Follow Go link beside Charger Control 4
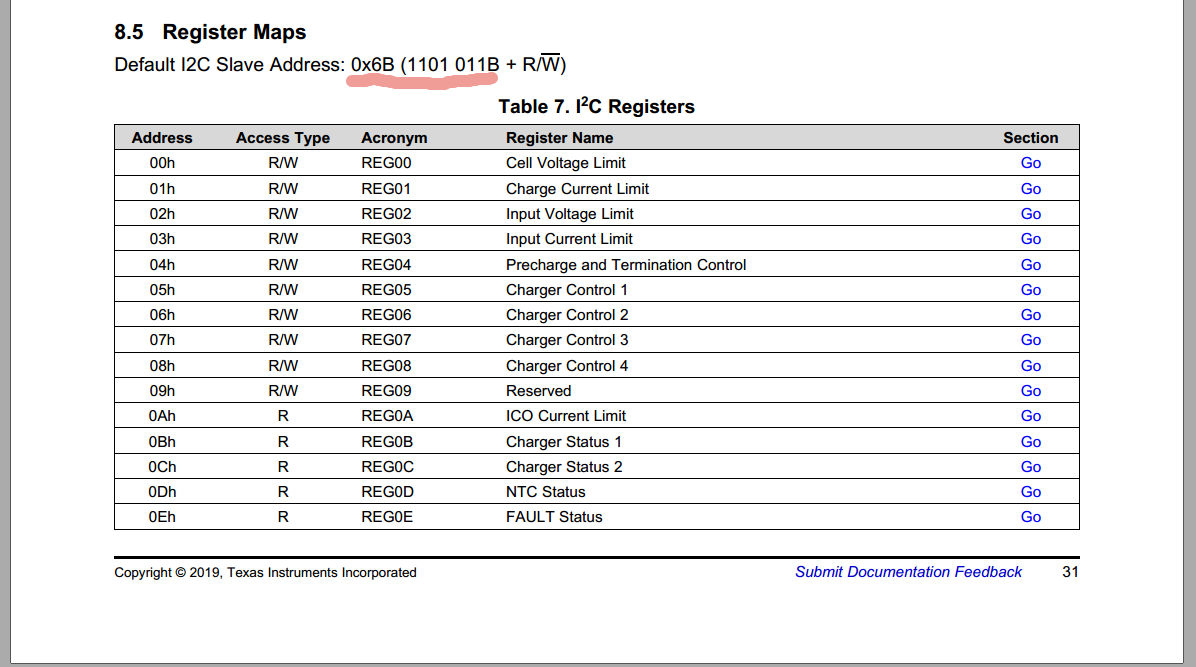Screen dimensions: 1196x667 pos(1030,365)
